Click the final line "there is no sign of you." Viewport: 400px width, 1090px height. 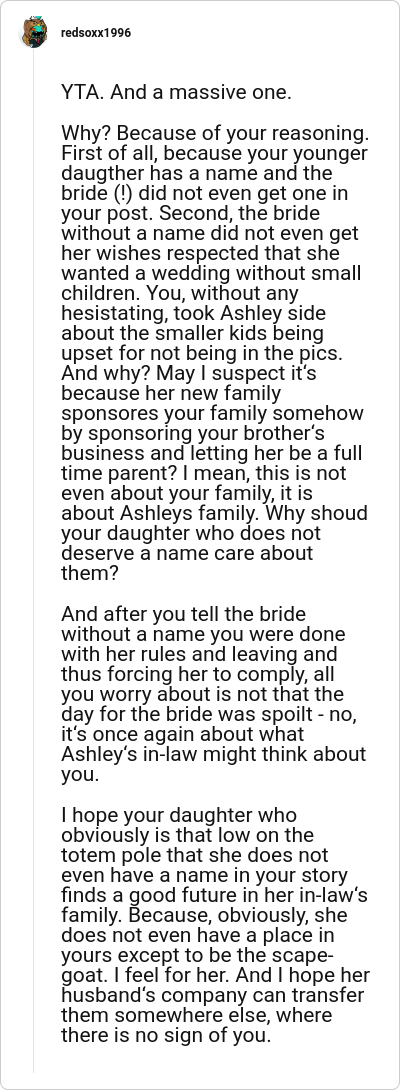[x=166, y=1035]
